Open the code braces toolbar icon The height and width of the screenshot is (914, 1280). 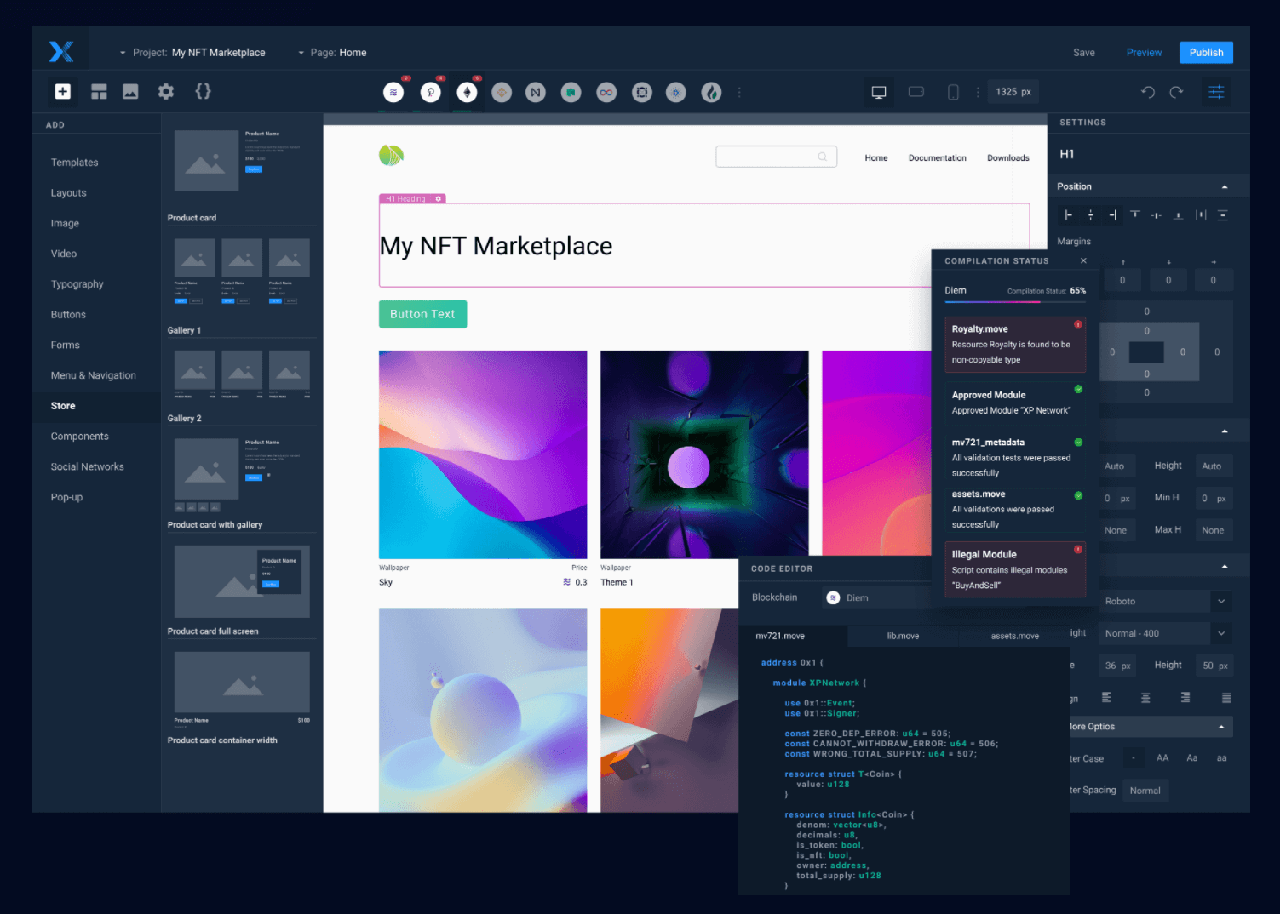tap(203, 91)
